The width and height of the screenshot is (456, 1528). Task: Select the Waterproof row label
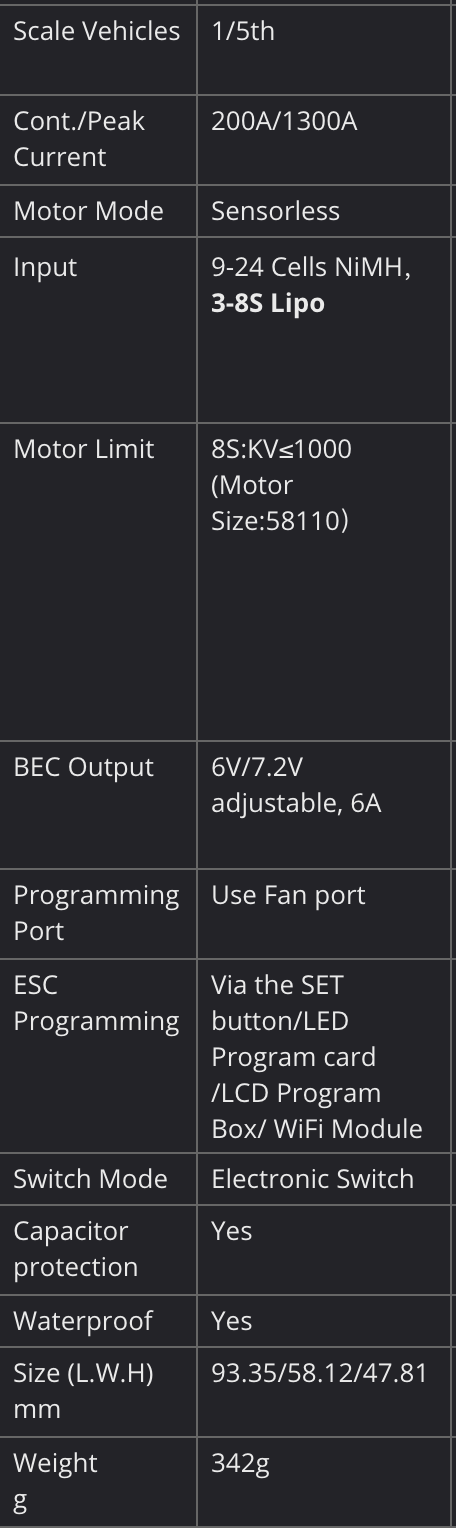(83, 1321)
